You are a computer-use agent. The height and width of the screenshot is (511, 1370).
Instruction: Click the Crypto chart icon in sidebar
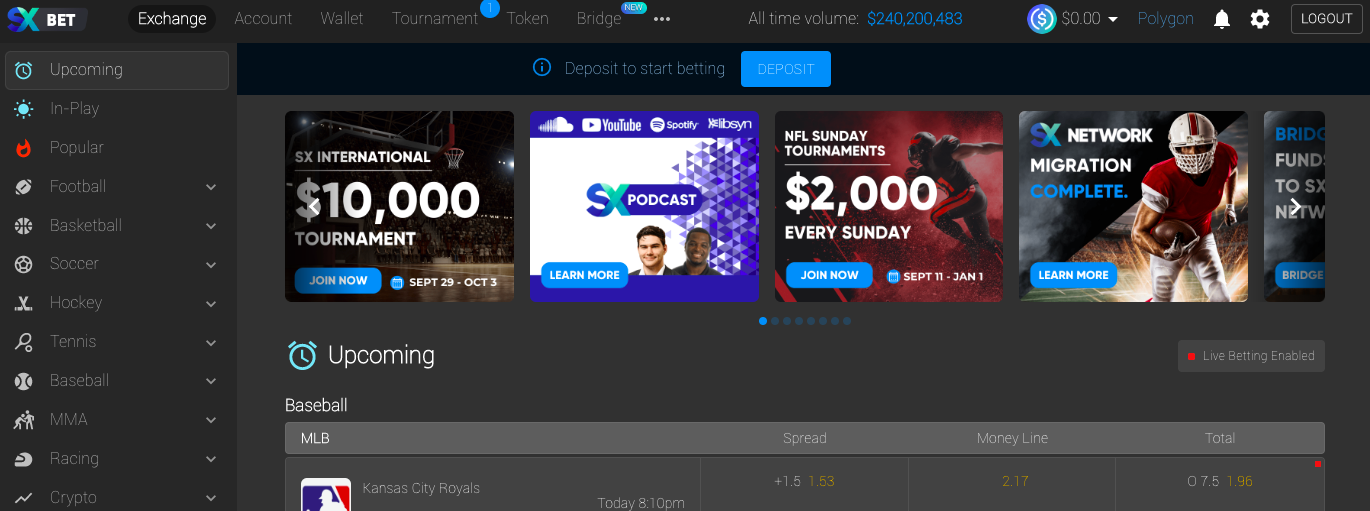[24, 498]
